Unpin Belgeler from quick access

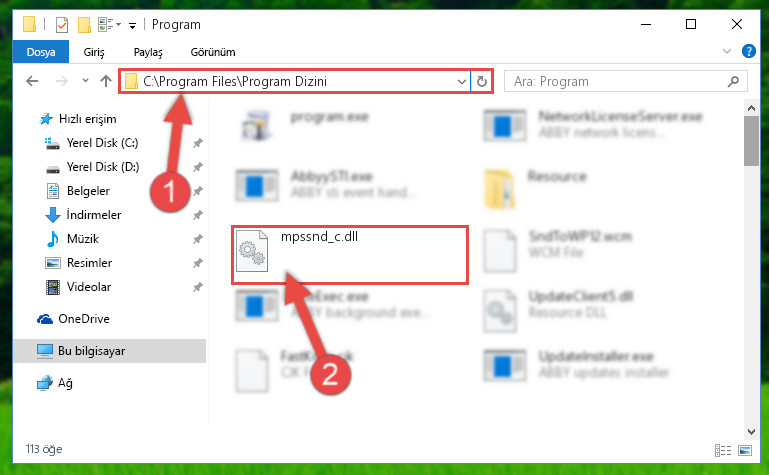[x=197, y=191]
